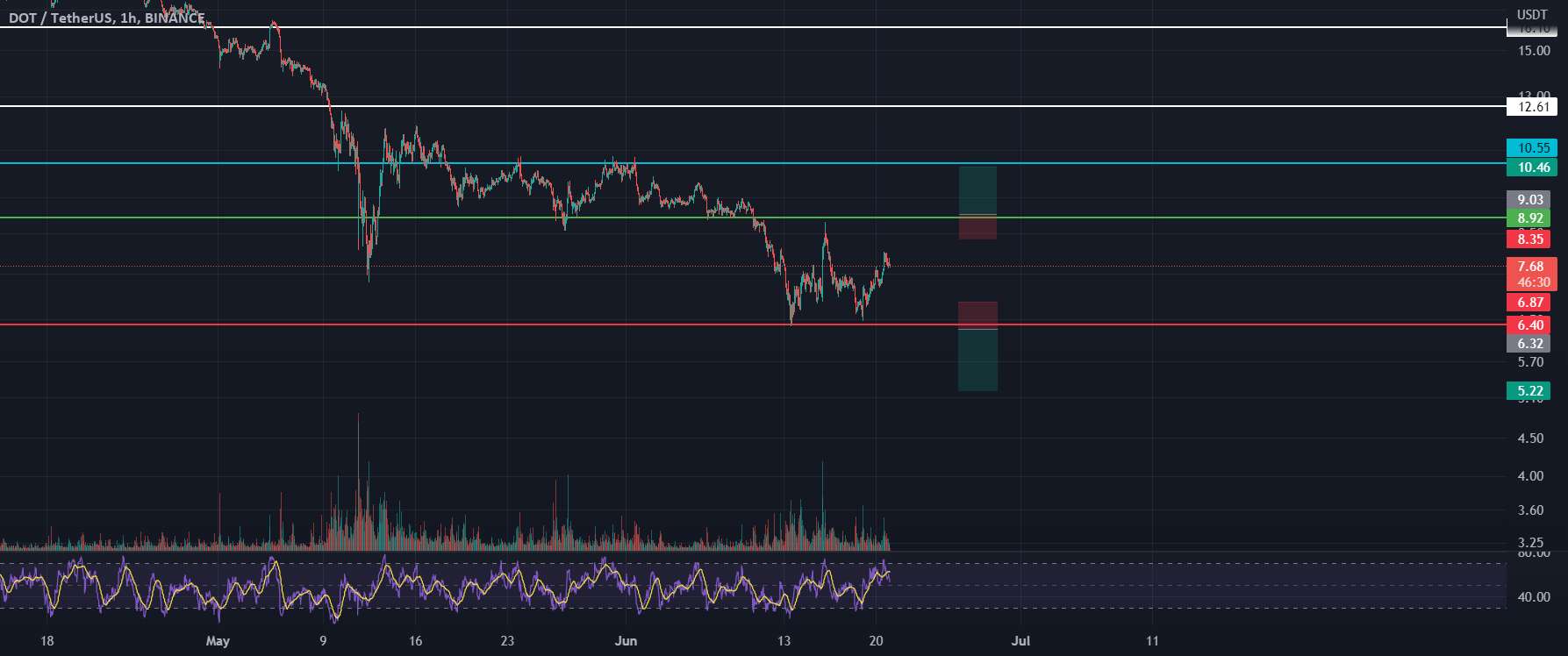Image resolution: width=1568 pixels, height=656 pixels.
Task: Click the Jun label on time axis
Action: coord(626,641)
